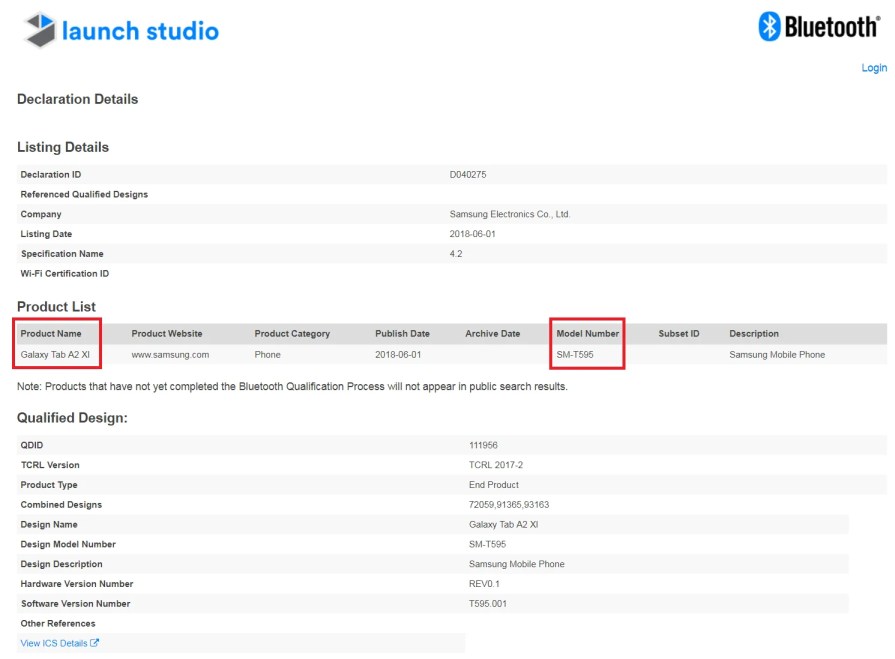Select the Combined Designs value 72059,91365,93163

pyautogui.click(x=509, y=504)
